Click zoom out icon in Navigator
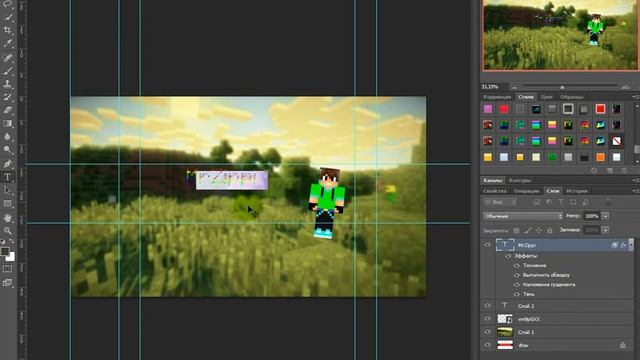 pos(514,87)
